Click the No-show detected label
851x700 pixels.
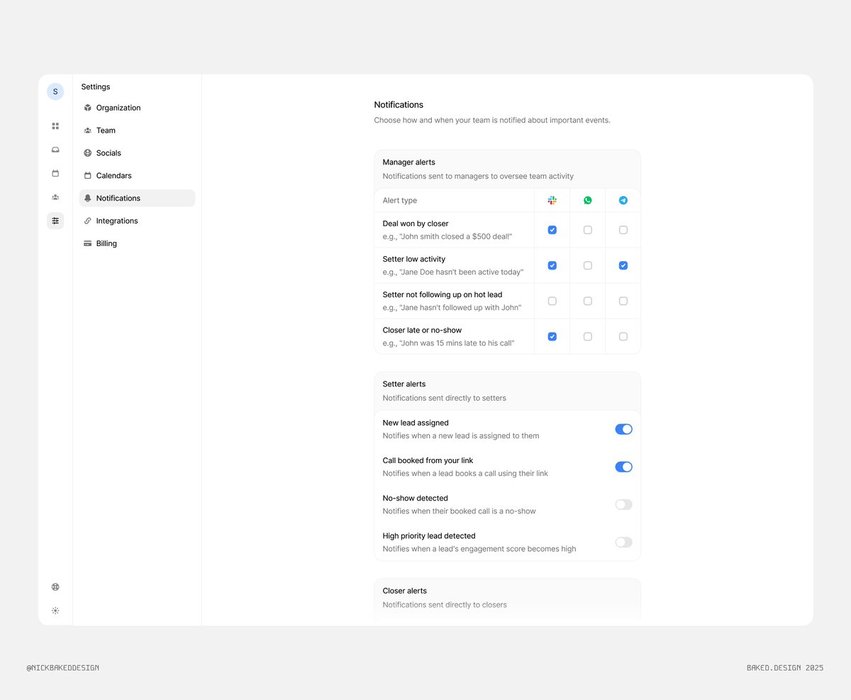click(x=415, y=498)
